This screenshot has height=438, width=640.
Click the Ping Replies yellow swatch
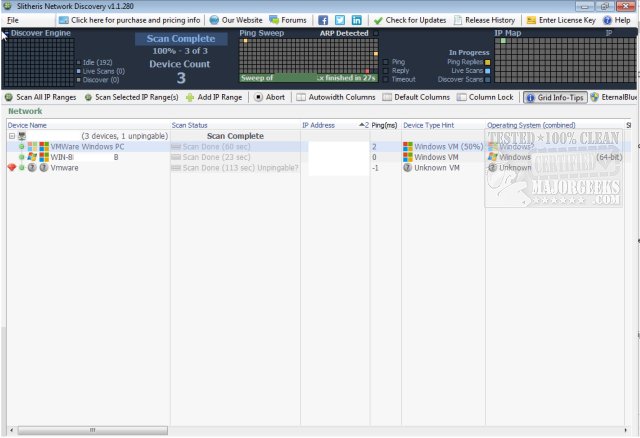[487, 62]
